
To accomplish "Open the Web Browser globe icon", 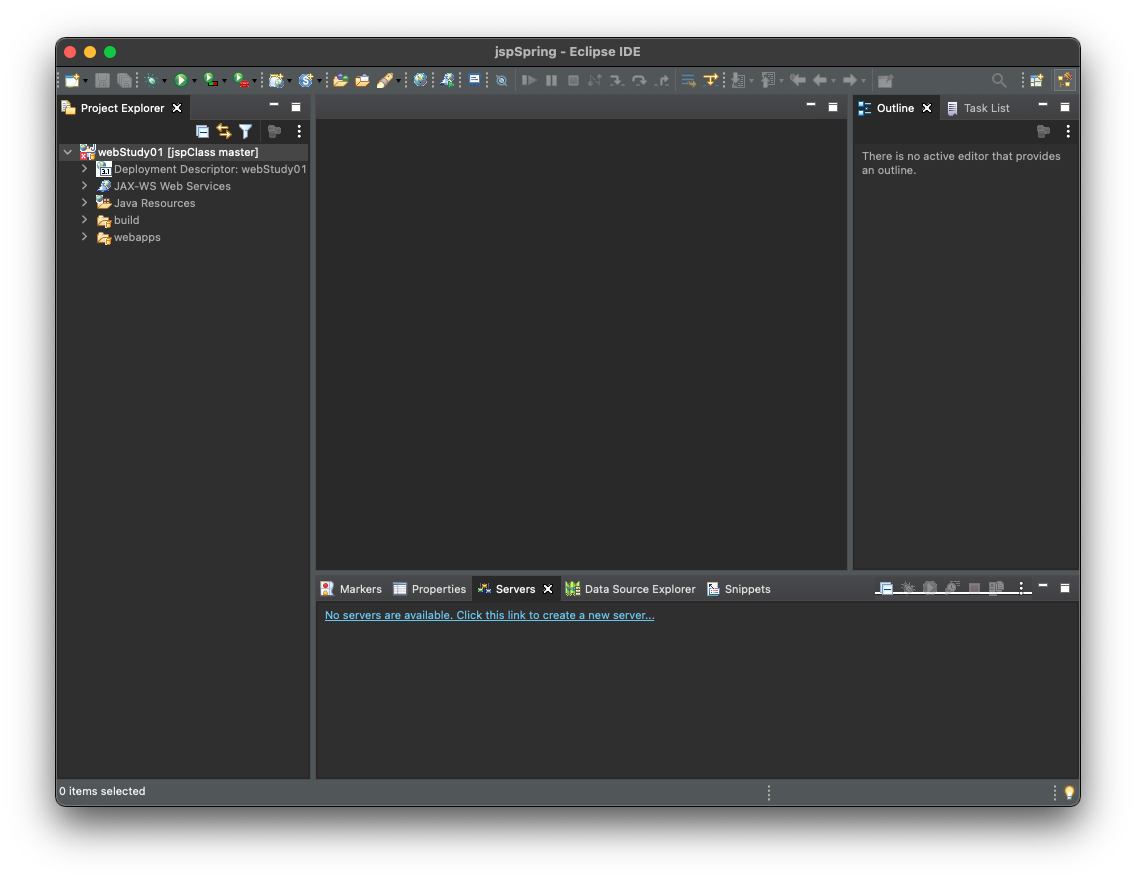I will click(x=420, y=80).
